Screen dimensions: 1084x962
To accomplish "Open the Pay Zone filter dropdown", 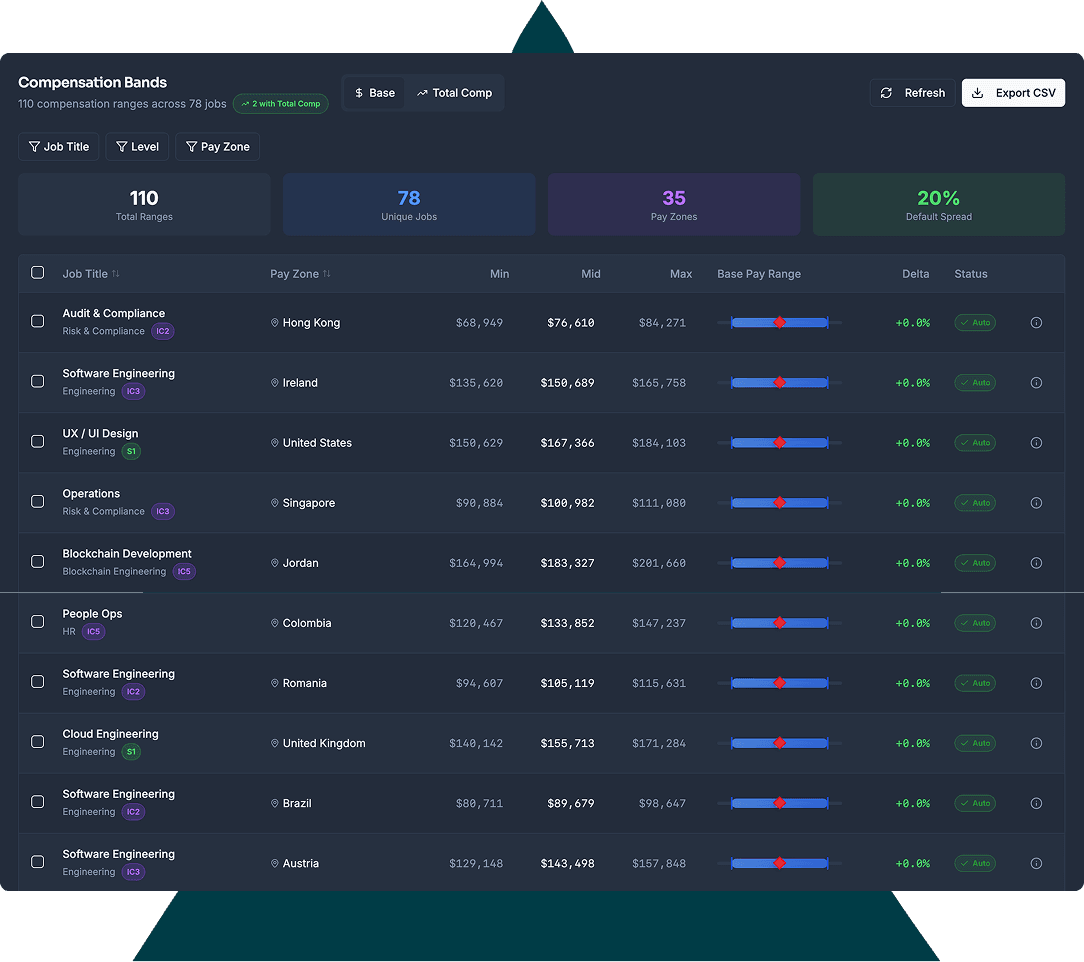I will (217, 146).
